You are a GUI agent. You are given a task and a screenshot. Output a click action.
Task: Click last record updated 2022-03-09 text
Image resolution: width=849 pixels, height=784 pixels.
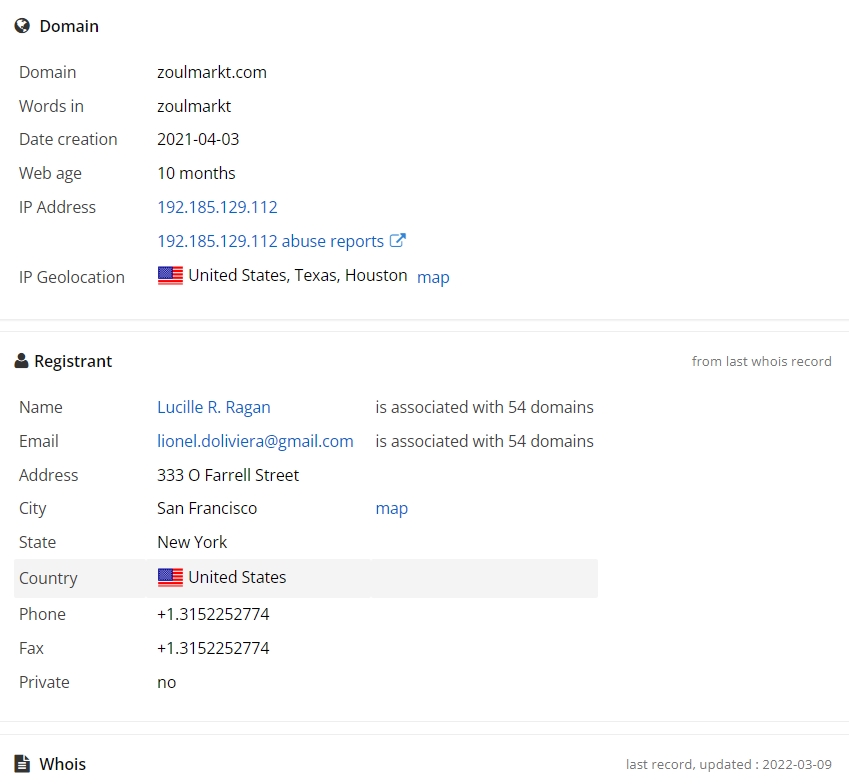point(728,764)
